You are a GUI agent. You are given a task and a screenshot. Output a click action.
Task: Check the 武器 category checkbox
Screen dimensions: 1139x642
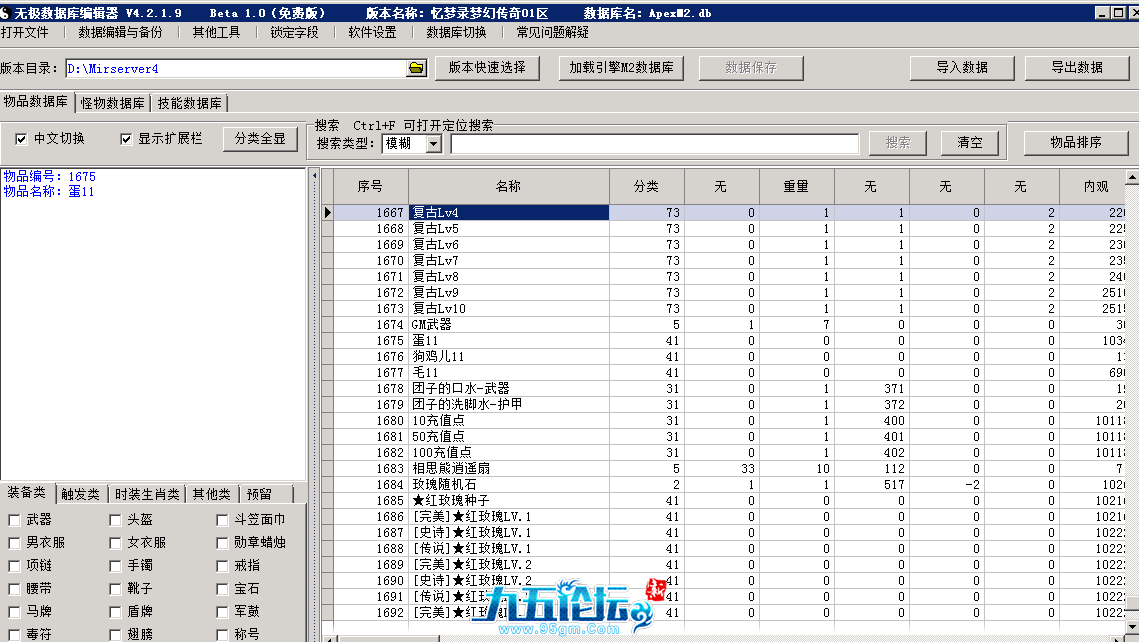click(14, 520)
